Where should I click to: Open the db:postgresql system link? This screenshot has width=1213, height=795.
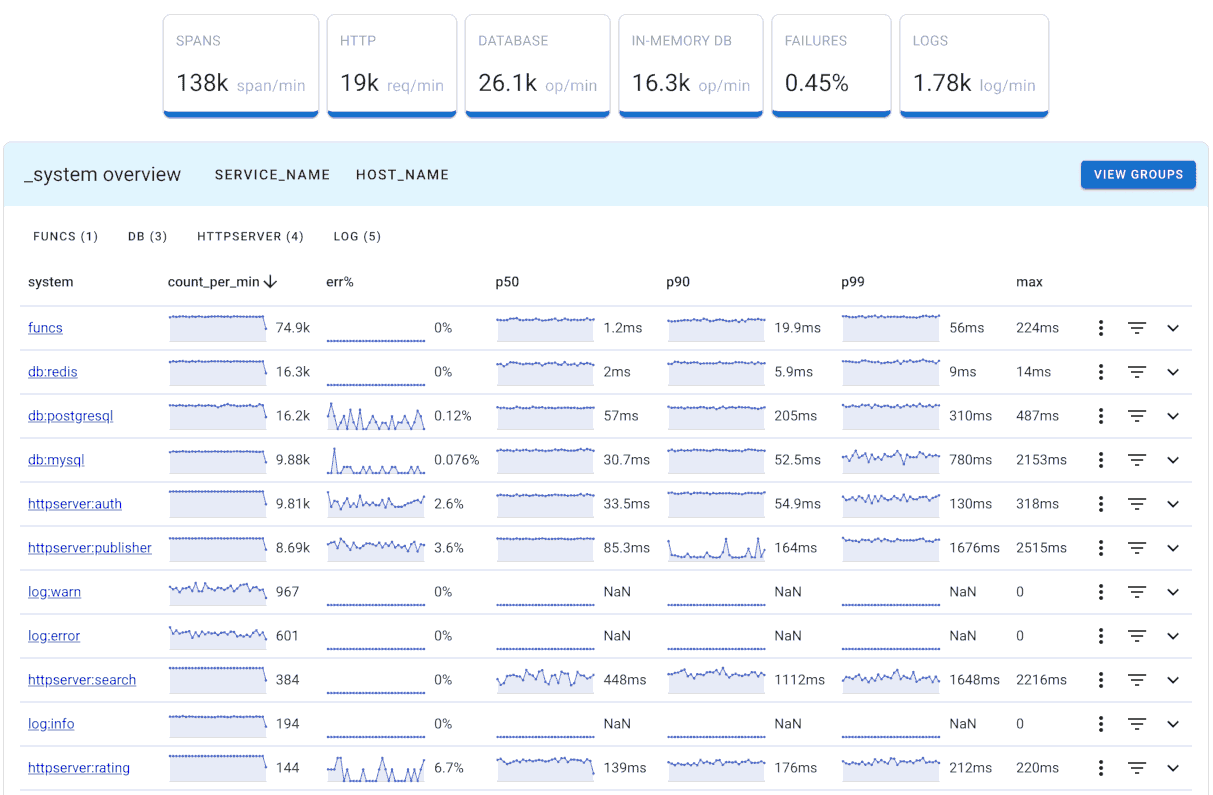(x=71, y=416)
